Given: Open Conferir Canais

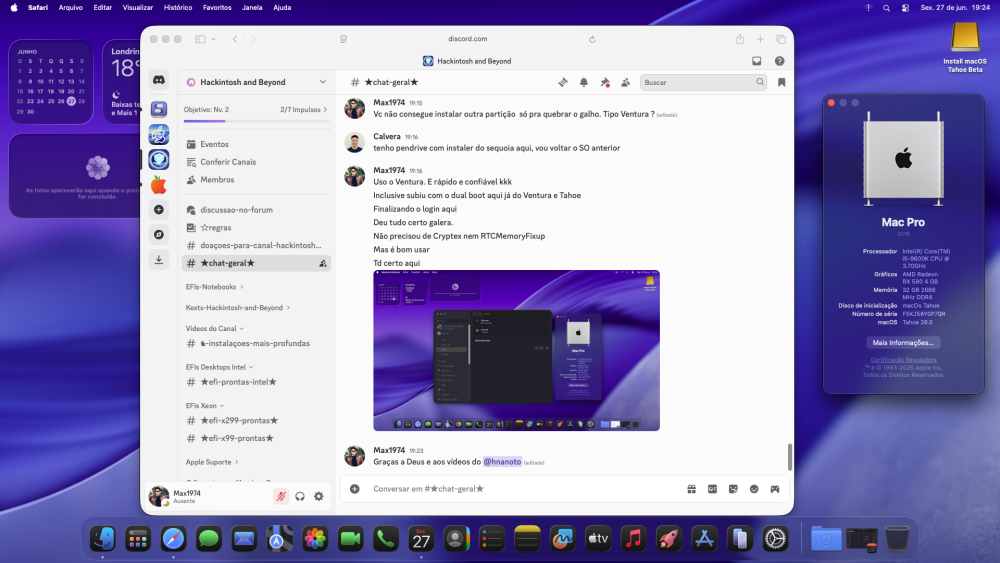Looking at the screenshot, I should click(x=256, y=162).
